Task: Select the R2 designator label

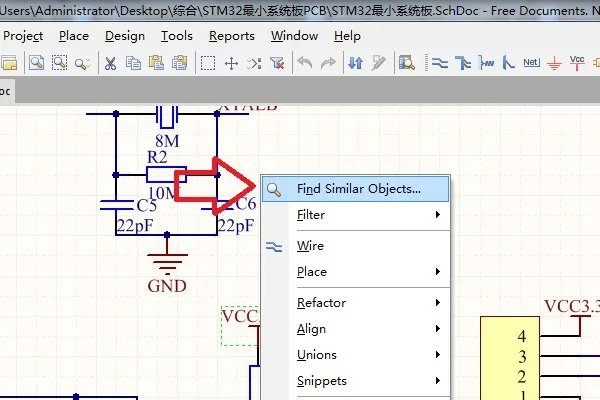Action: point(157,157)
